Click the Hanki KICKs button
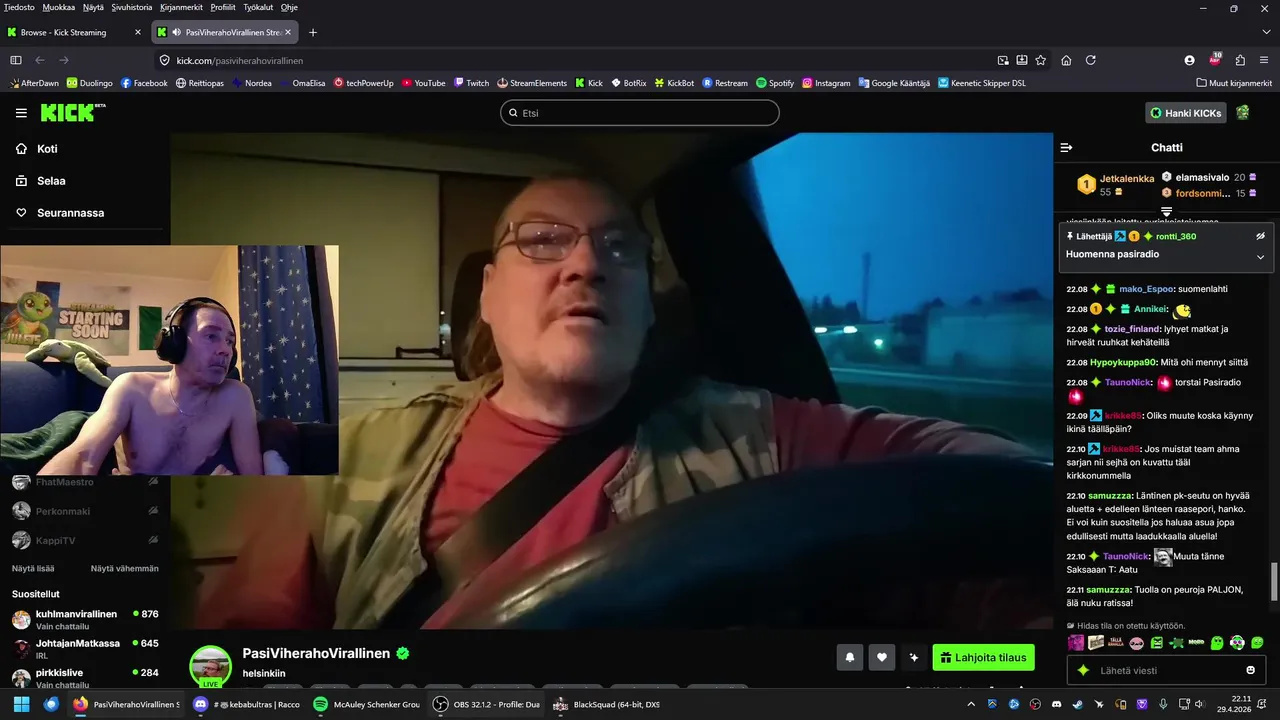 [1185, 113]
